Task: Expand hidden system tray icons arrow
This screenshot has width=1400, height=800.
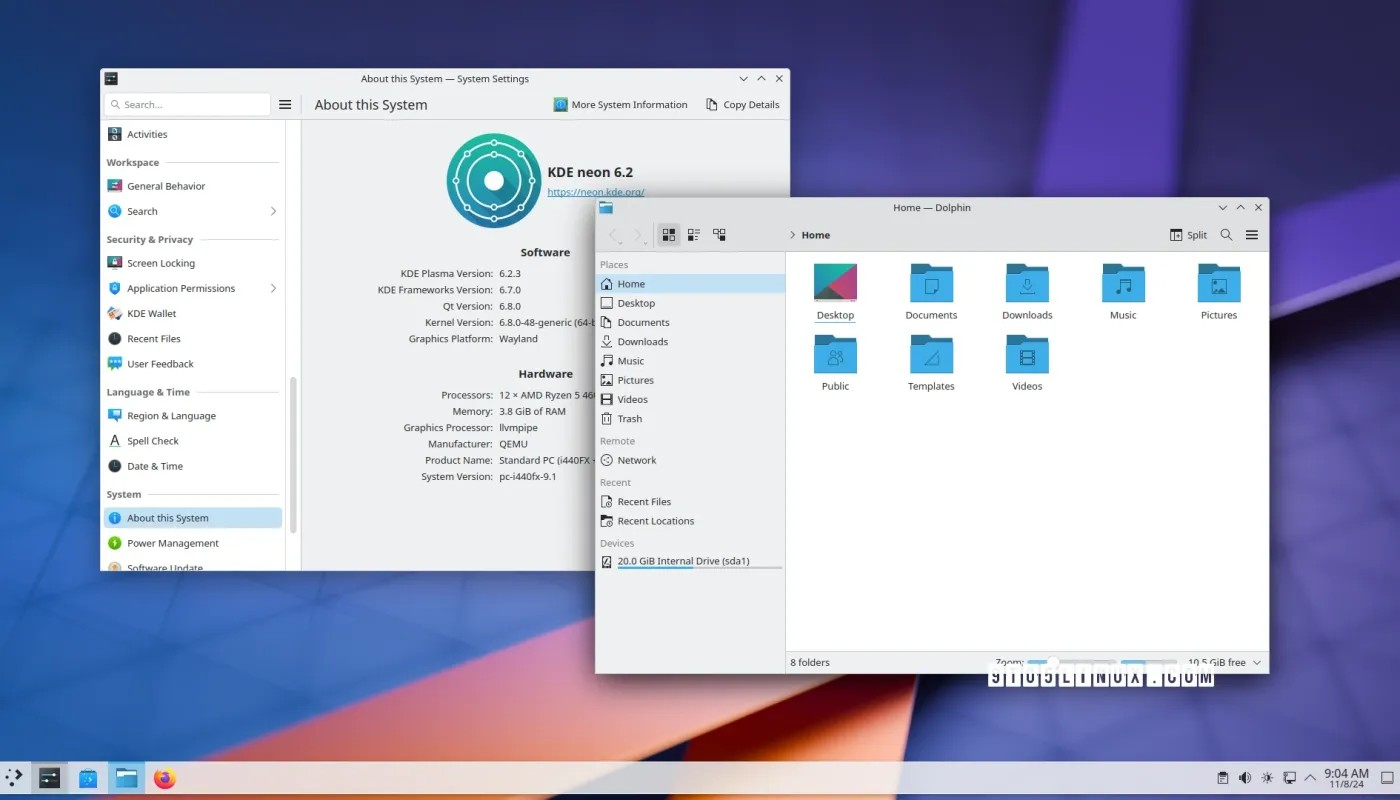Action: tap(1310, 777)
